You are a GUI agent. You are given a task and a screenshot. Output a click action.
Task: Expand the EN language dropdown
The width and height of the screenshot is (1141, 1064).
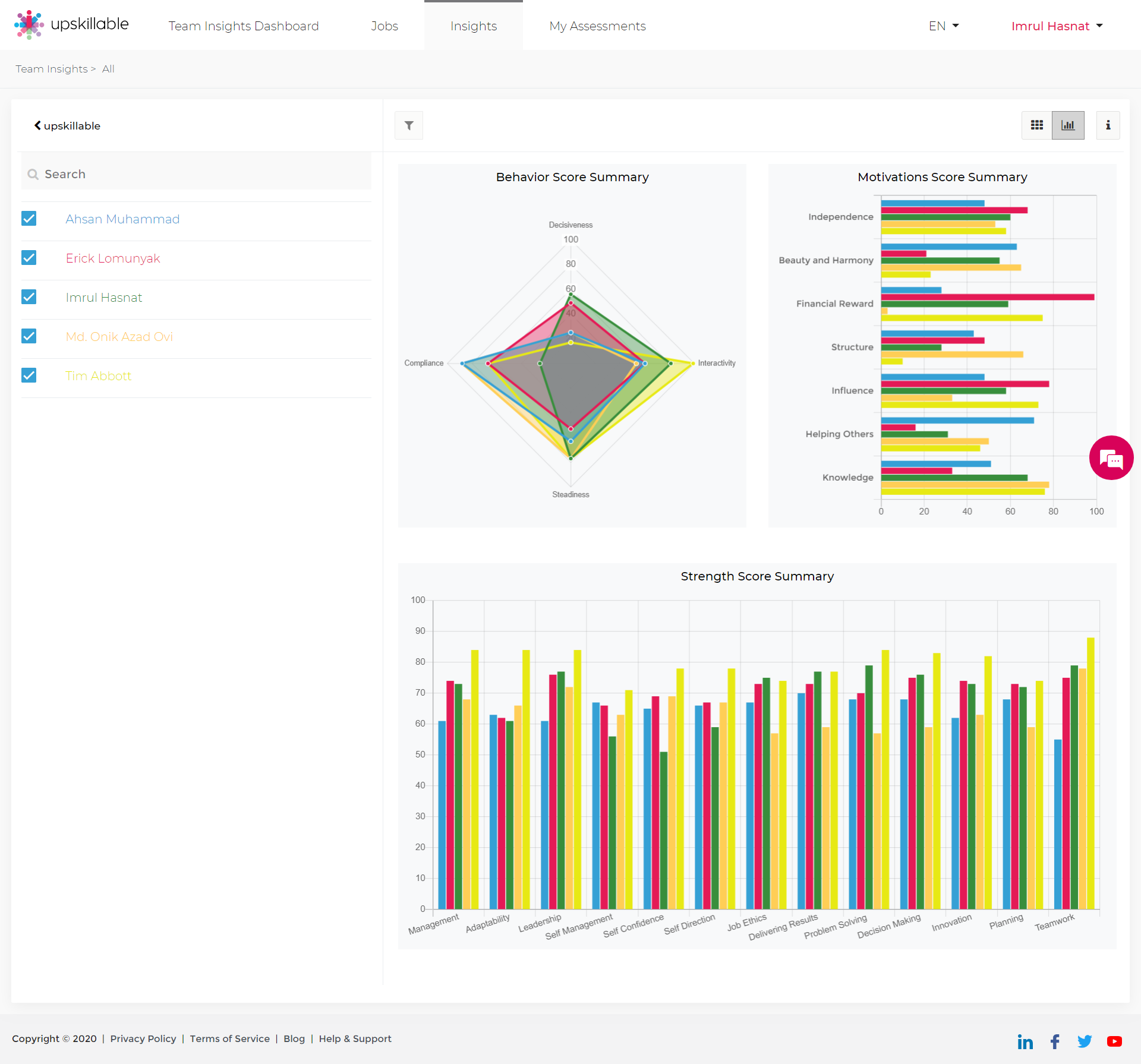pyautogui.click(x=944, y=26)
